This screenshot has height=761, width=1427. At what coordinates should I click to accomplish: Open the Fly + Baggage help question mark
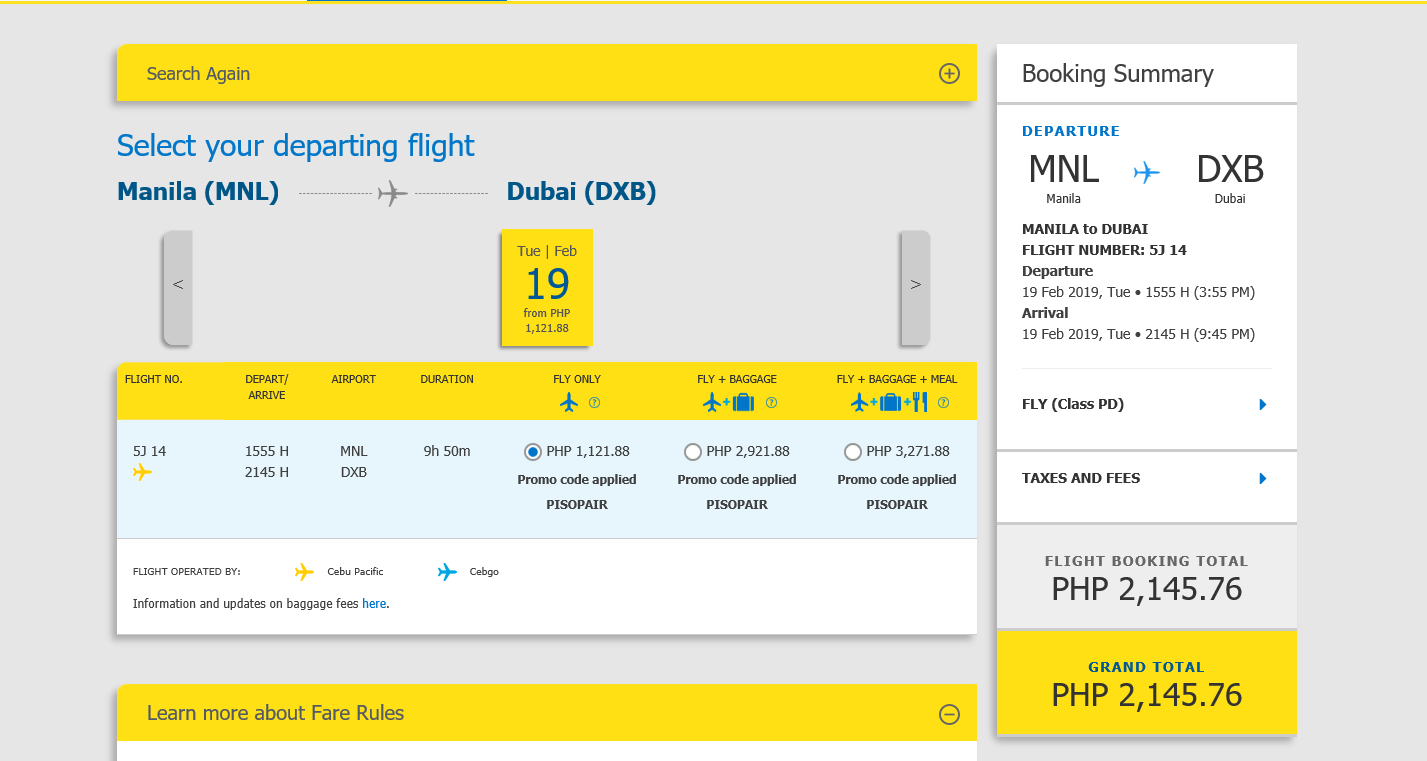coord(771,403)
